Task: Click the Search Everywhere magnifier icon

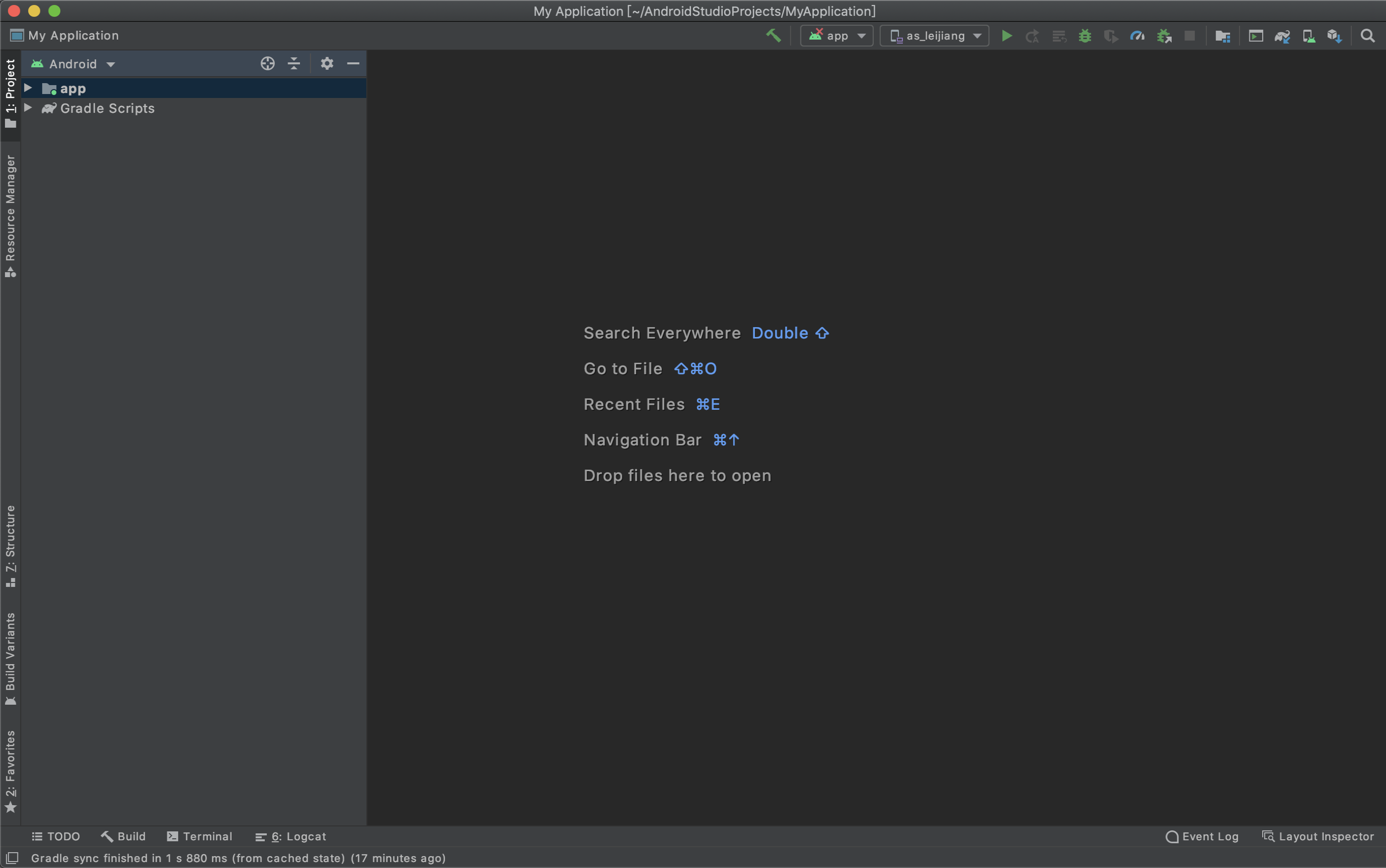Action: [1368, 36]
